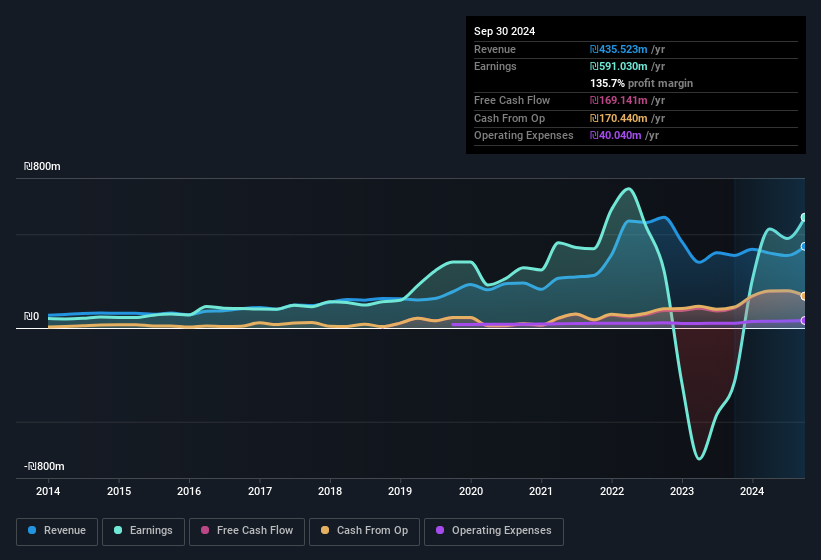Image resolution: width=821 pixels, height=560 pixels.
Task: Click the 2014 x-axis label
Action: click(48, 491)
